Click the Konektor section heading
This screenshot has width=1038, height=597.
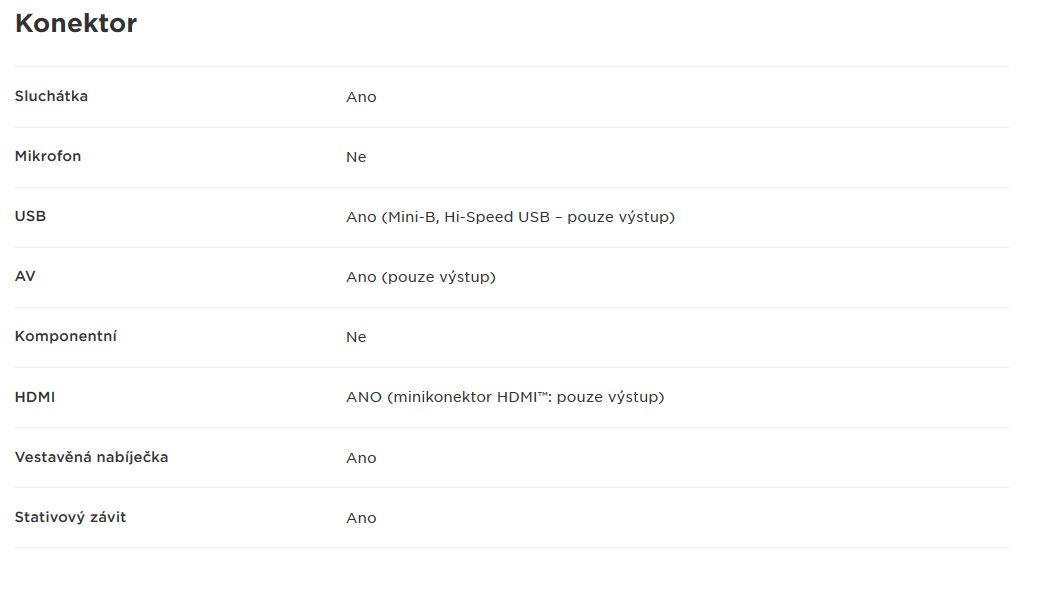[75, 23]
